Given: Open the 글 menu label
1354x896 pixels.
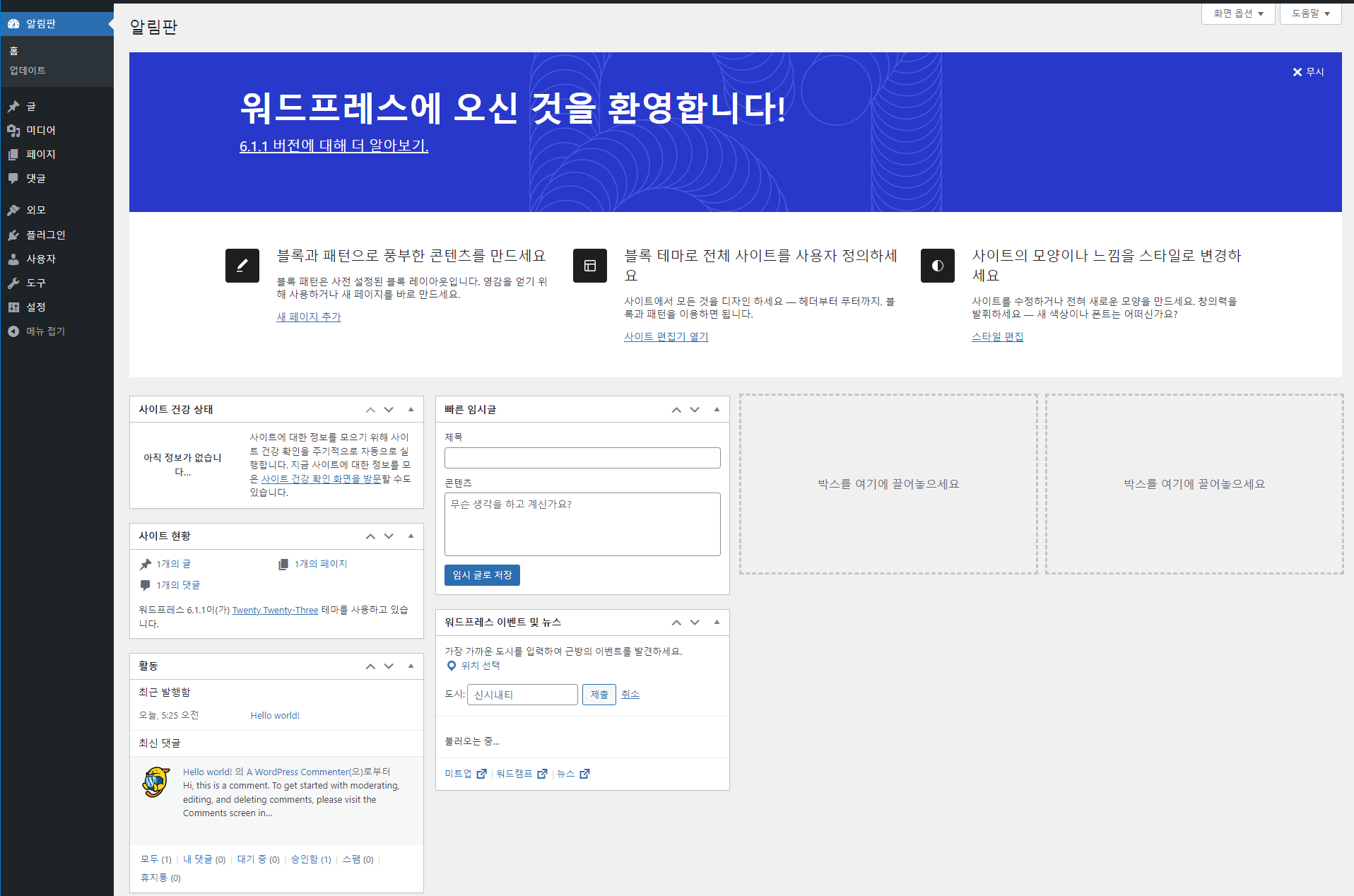Looking at the screenshot, I should [x=31, y=107].
